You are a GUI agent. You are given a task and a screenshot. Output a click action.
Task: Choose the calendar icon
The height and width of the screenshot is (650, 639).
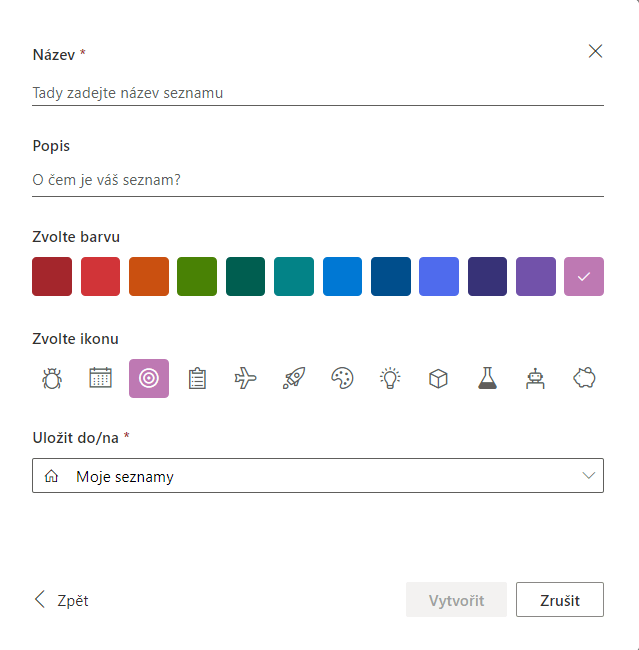click(100, 378)
